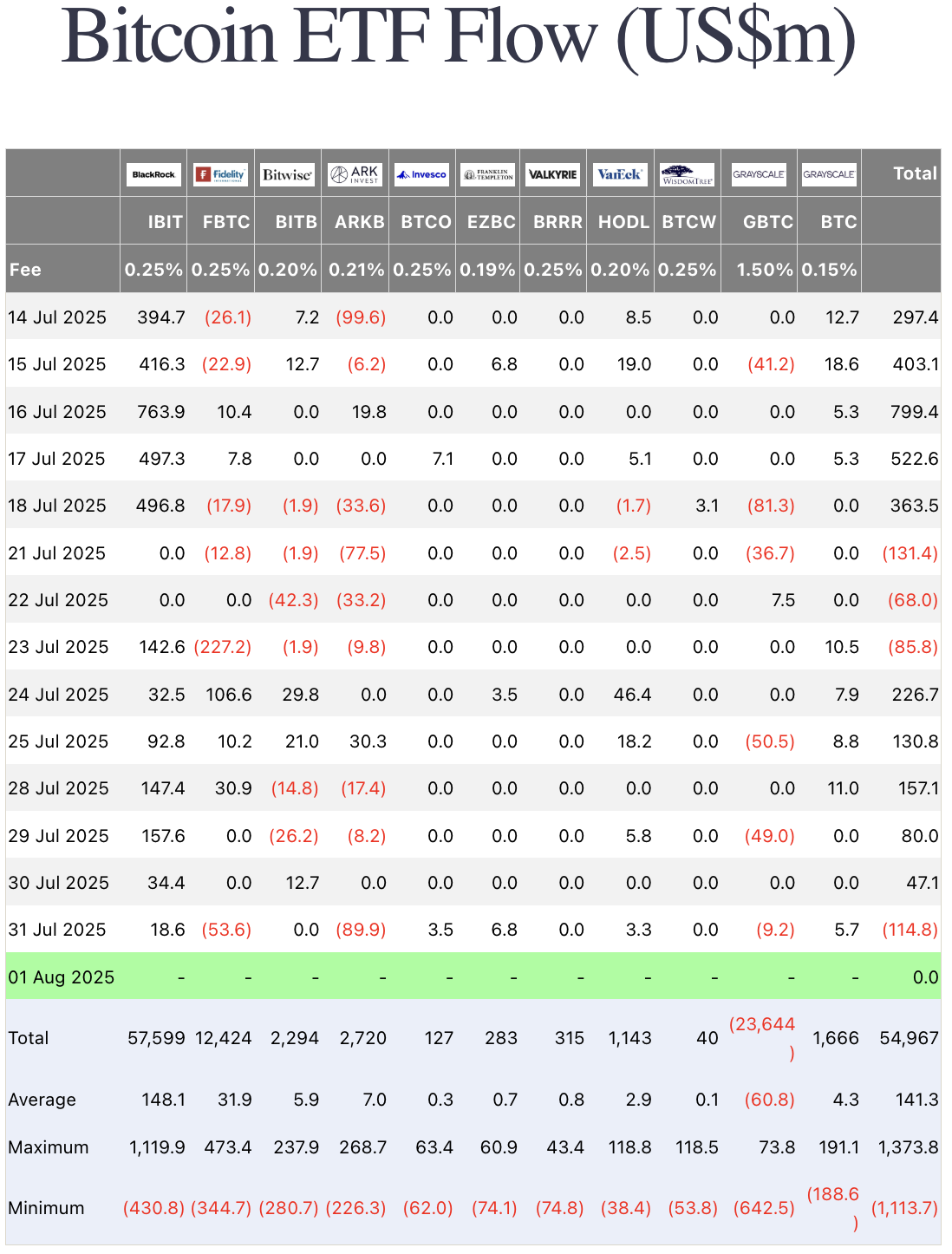Click the 16 Jul 2025 date row
952x1254 pixels.
click(473, 411)
